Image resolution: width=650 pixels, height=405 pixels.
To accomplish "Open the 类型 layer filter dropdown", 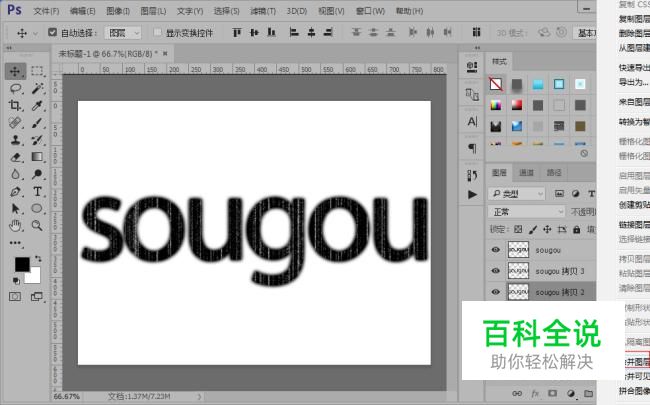I will tap(517, 194).
